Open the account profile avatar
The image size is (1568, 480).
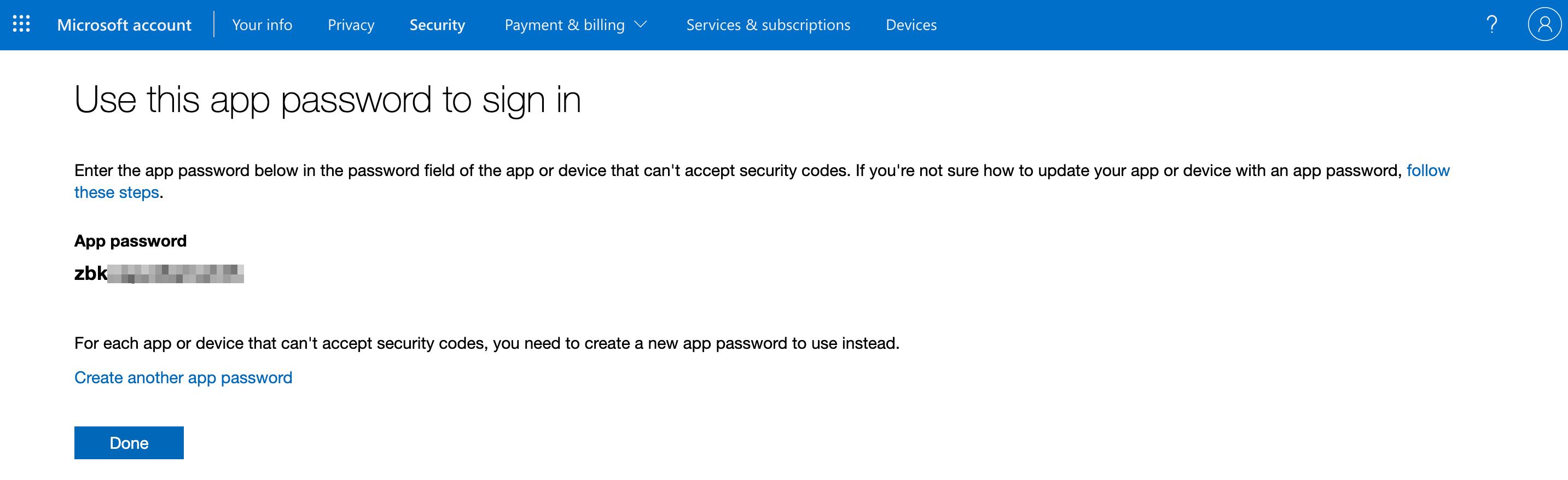click(1543, 25)
